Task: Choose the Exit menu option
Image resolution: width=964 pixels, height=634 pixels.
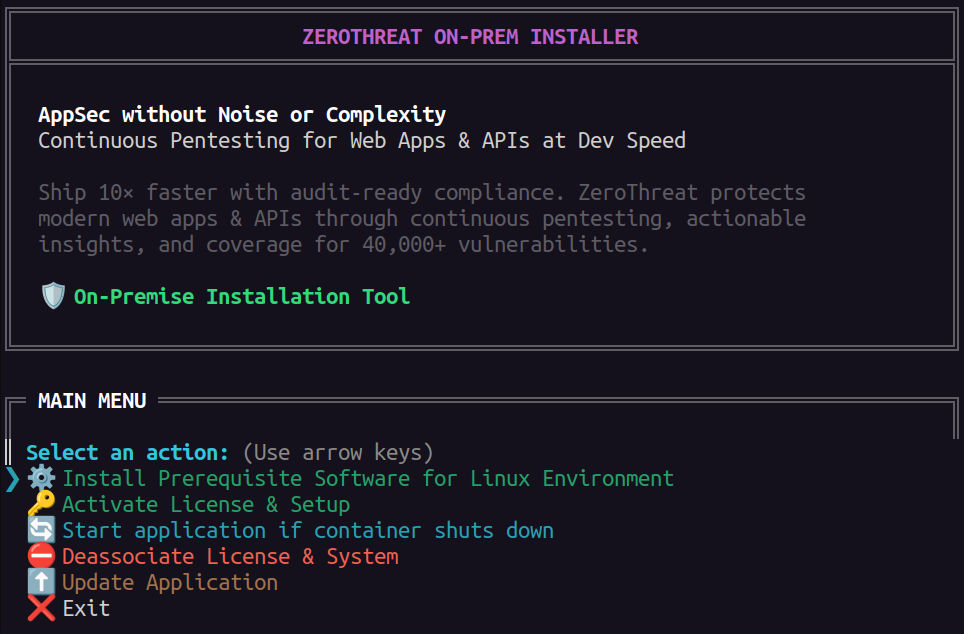Action: coord(86,608)
